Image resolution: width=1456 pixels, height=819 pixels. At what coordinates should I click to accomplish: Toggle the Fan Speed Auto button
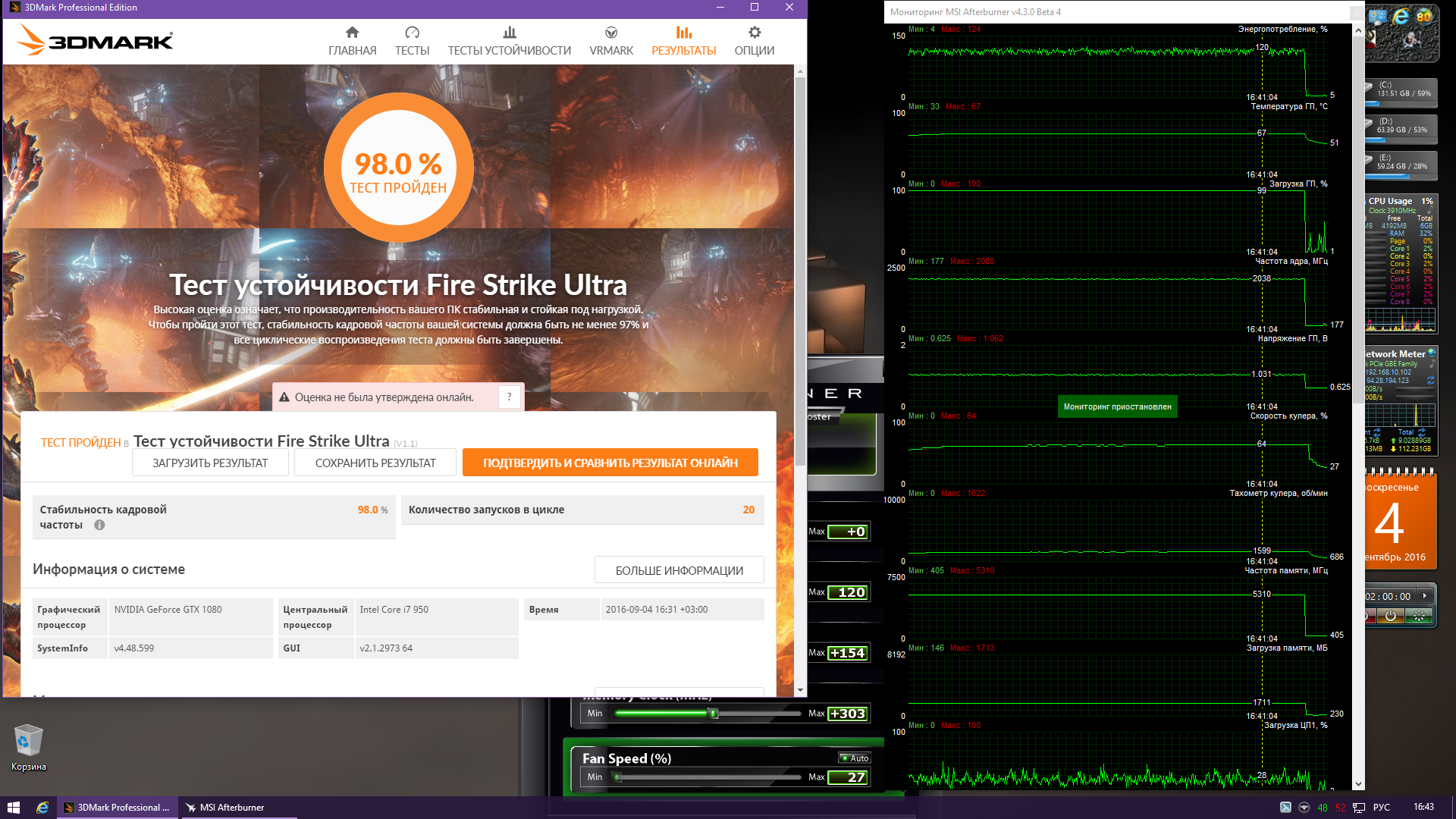[x=855, y=758]
